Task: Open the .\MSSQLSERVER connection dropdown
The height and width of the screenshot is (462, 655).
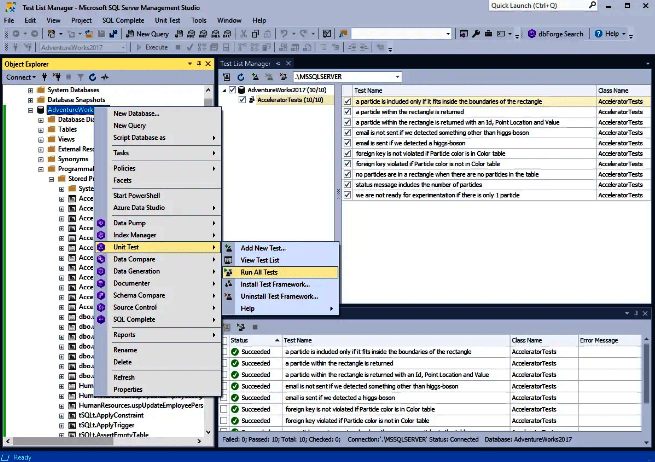Action: tap(396, 77)
